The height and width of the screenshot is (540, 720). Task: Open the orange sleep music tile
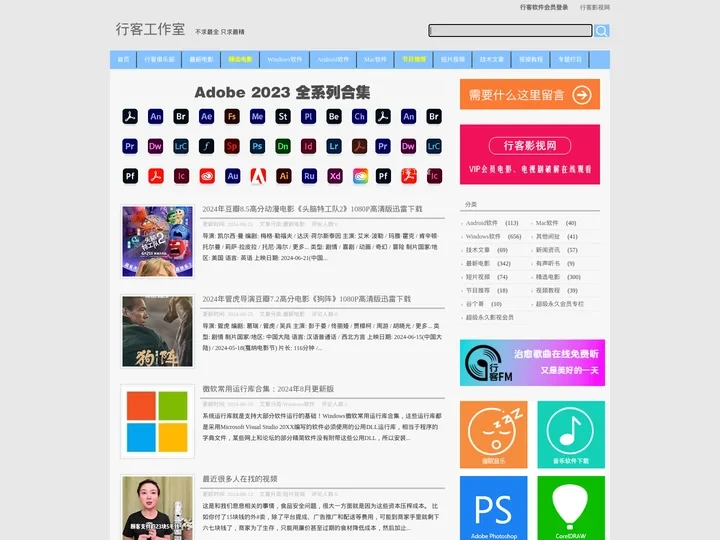(x=494, y=434)
